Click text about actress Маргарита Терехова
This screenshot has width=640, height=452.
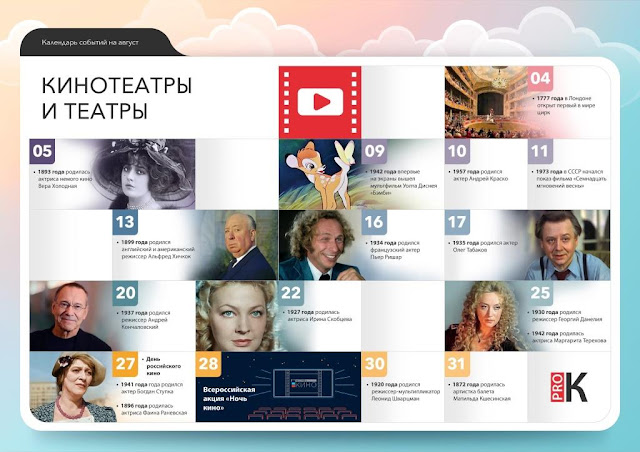pyautogui.click(x=567, y=337)
